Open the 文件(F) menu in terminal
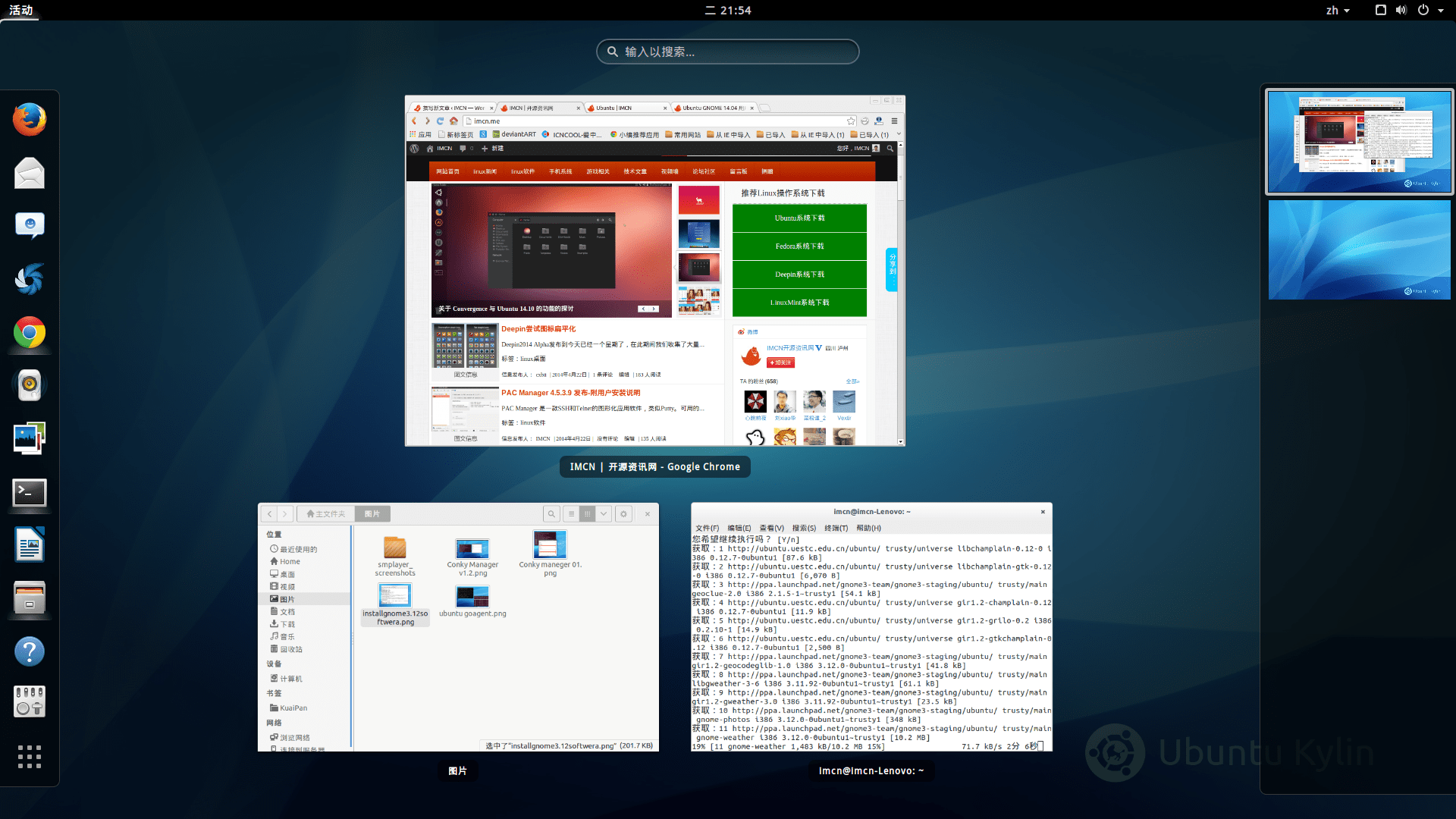This screenshot has width=1456, height=819. point(707,528)
